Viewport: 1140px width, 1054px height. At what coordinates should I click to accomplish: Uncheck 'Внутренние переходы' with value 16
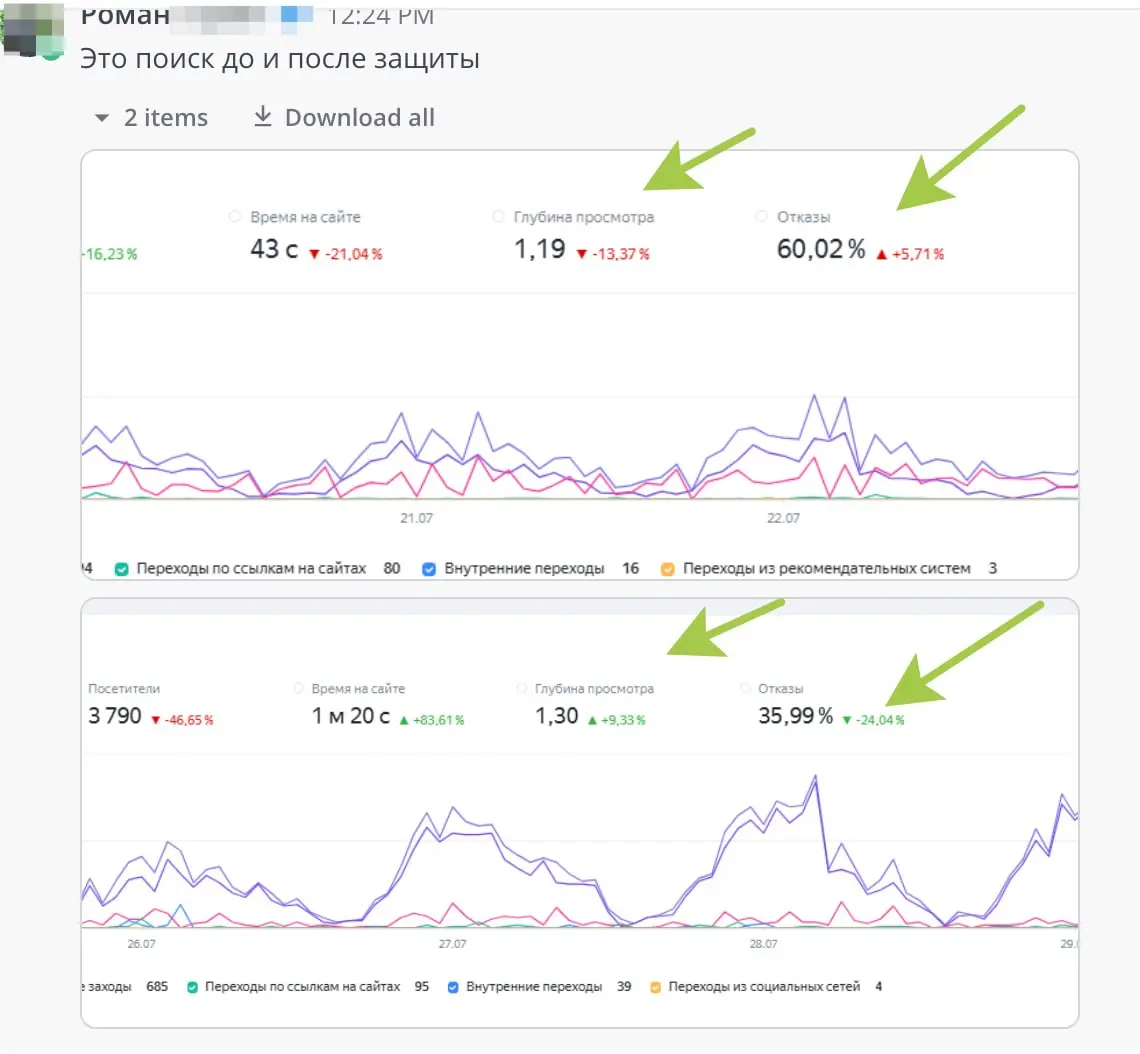click(429, 569)
